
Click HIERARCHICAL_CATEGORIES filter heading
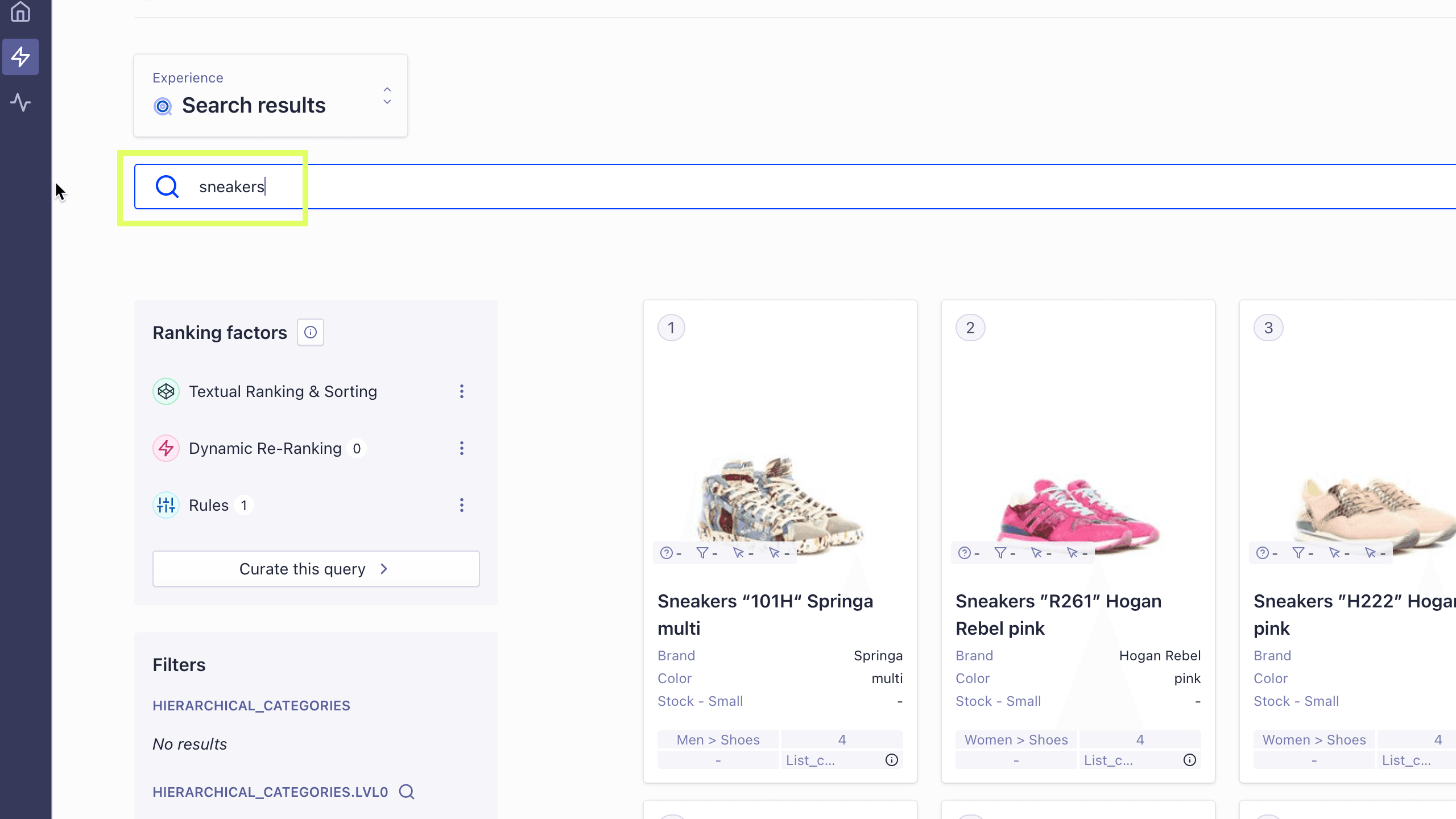click(251, 705)
